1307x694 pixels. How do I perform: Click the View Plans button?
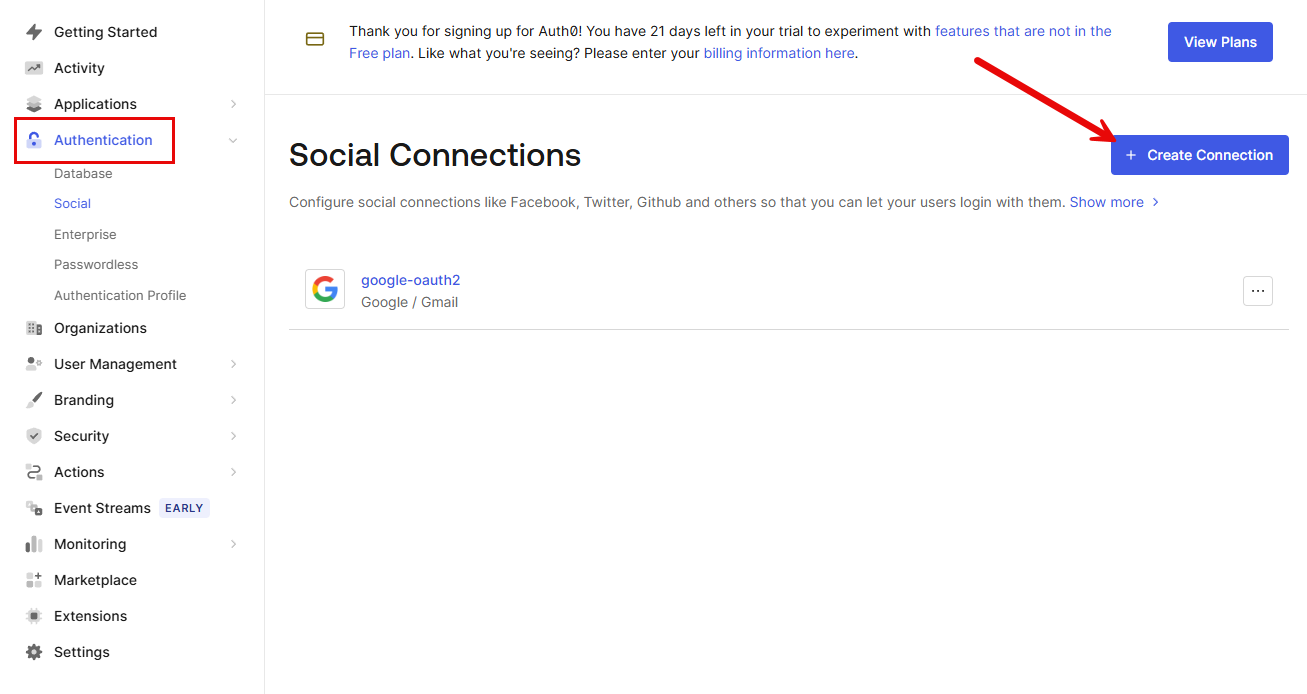tap(1220, 42)
